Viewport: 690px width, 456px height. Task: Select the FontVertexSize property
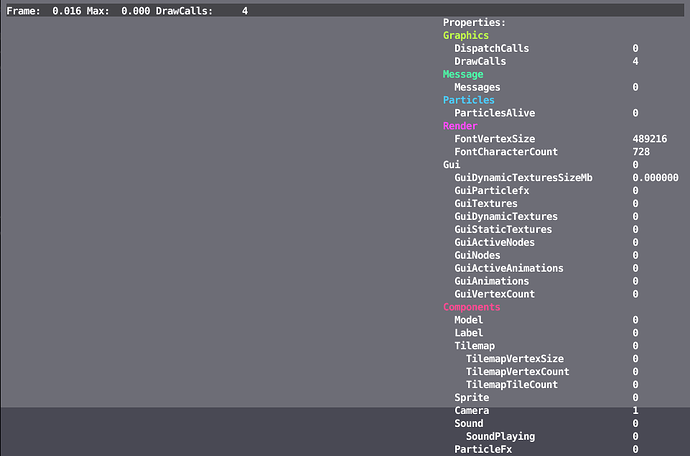[494, 138]
